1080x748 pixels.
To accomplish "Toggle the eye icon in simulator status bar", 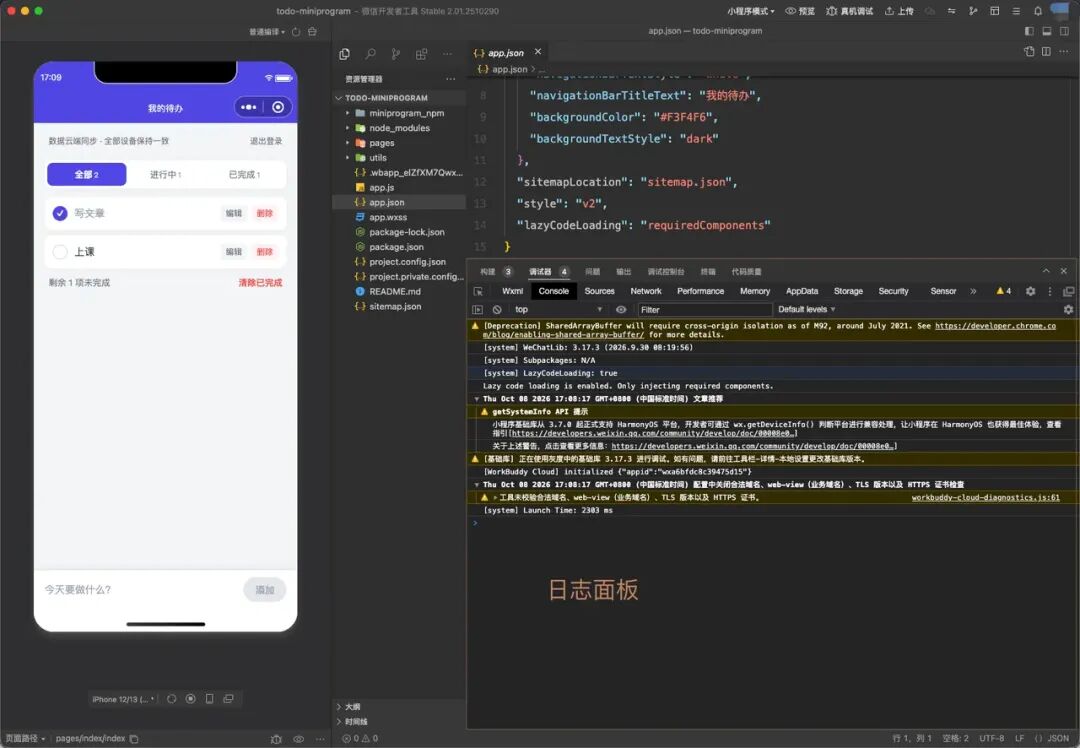I will point(298,738).
